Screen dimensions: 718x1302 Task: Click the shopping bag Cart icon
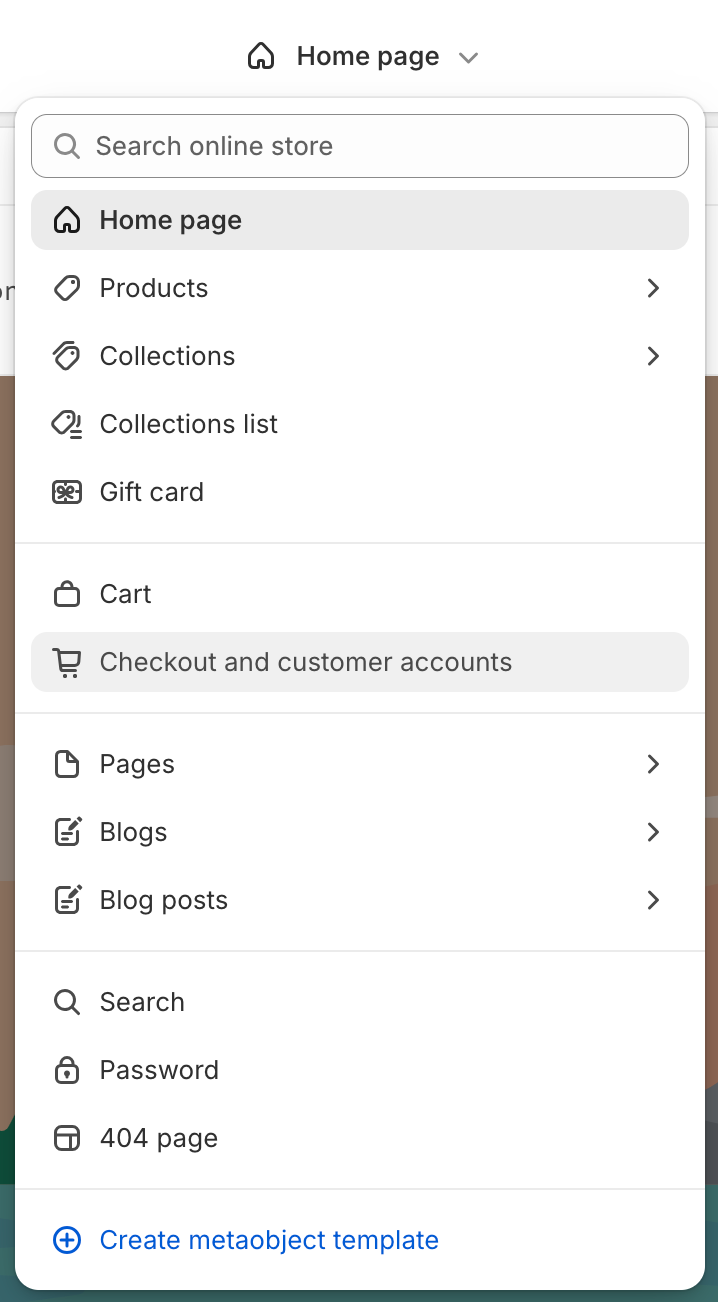coord(67,594)
